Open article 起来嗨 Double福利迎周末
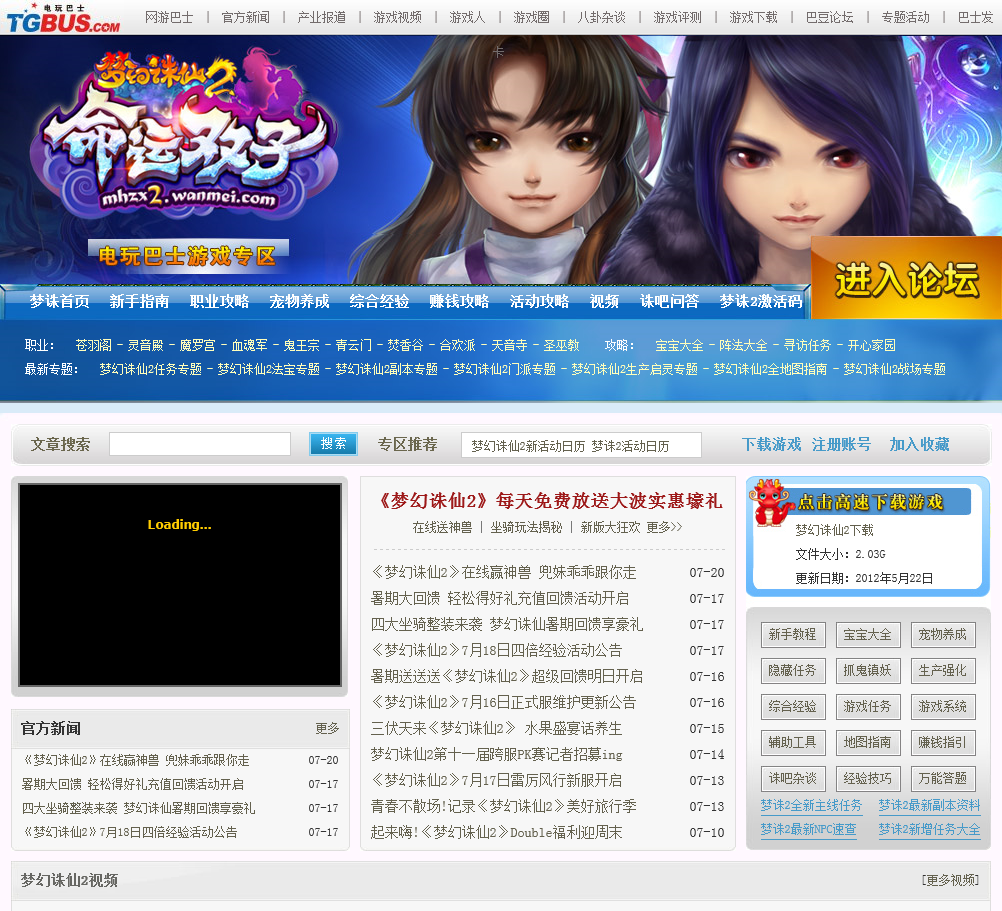 pyautogui.click(x=497, y=832)
